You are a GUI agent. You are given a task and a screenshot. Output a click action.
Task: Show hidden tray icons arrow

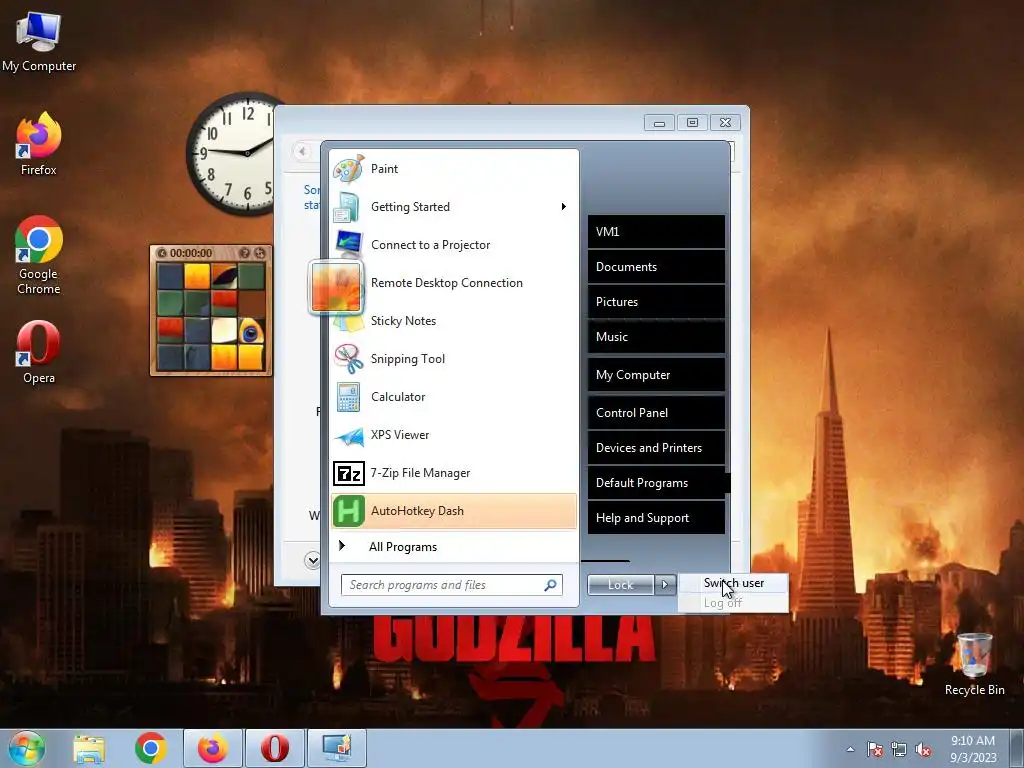850,749
